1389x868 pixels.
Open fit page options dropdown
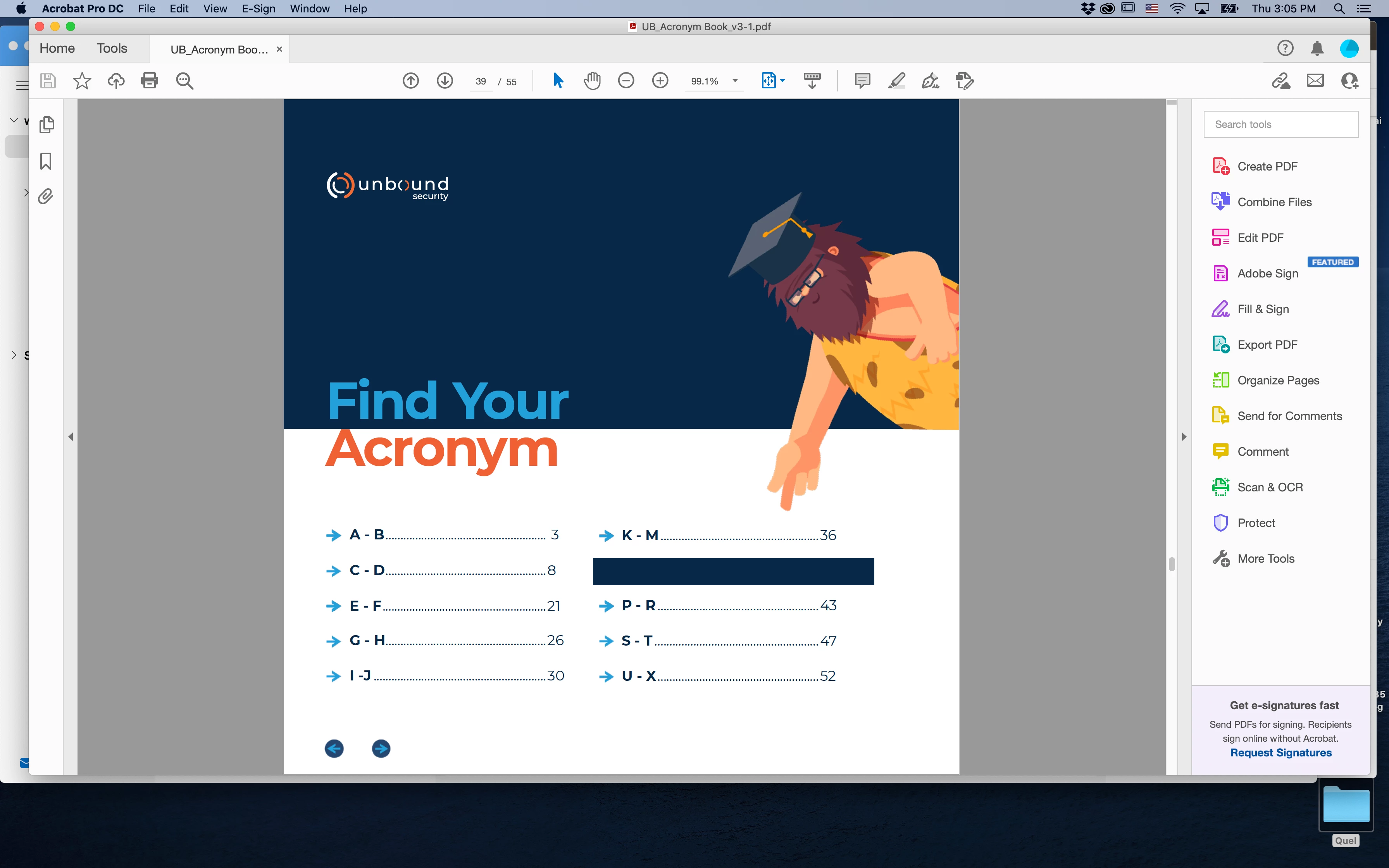tap(782, 80)
